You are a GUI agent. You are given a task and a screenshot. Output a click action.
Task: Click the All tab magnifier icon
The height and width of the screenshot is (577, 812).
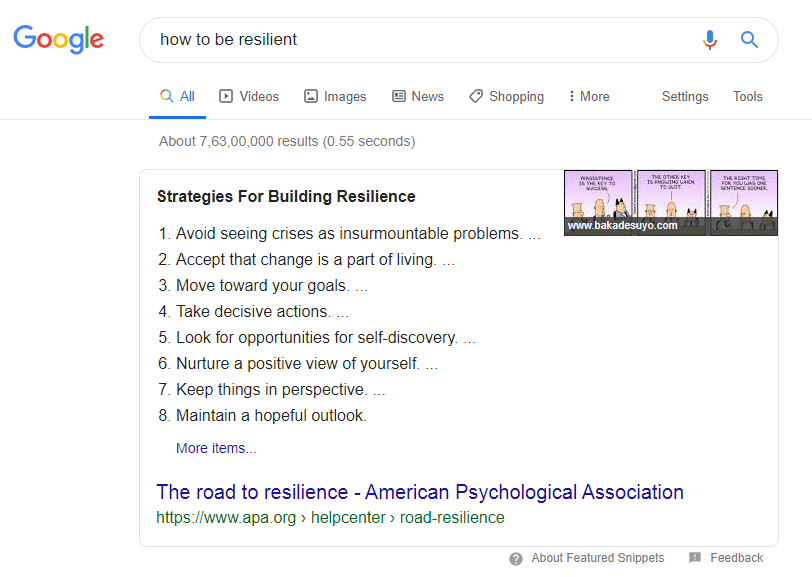[166, 96]
